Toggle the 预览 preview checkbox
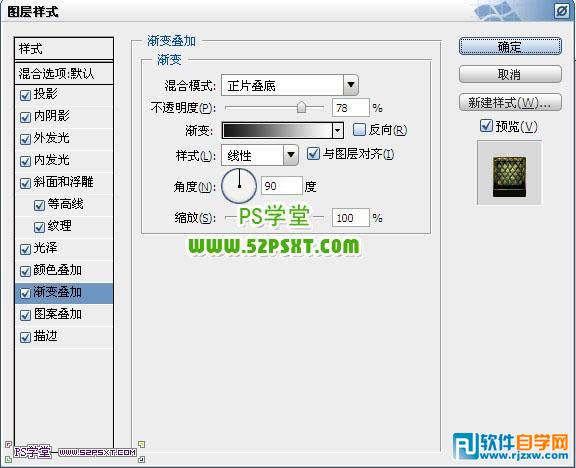The width and height of the screenshot is (576, 468). click(x=486, y=126)
